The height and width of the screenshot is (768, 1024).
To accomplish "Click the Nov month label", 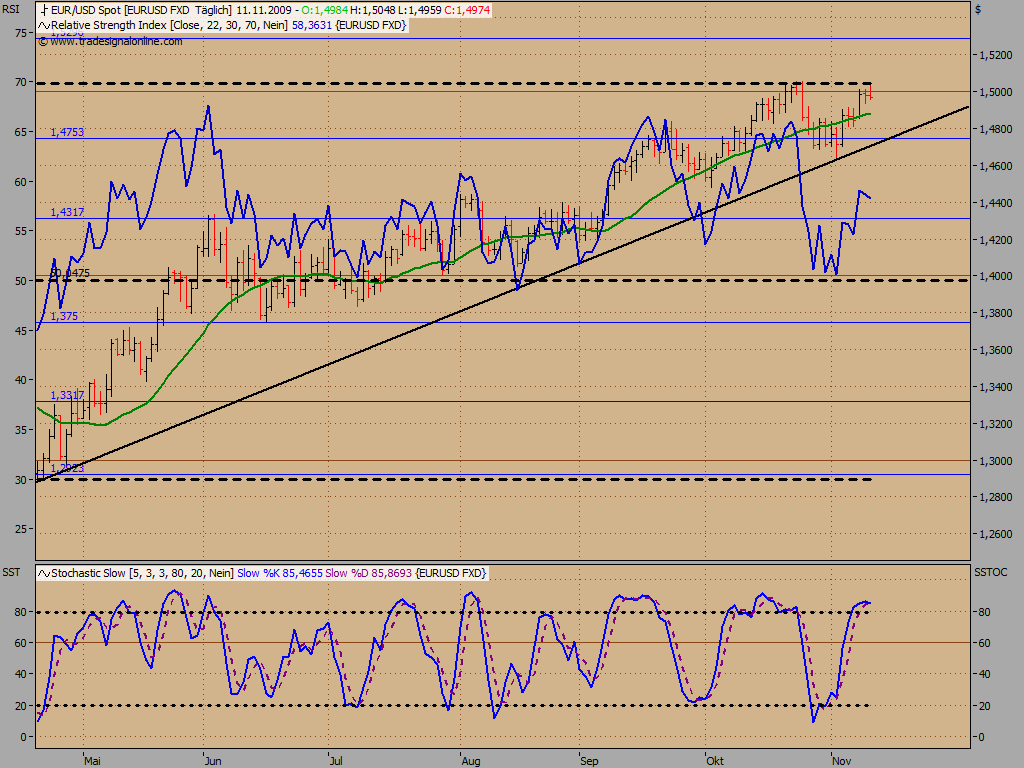I will [842, 761].
